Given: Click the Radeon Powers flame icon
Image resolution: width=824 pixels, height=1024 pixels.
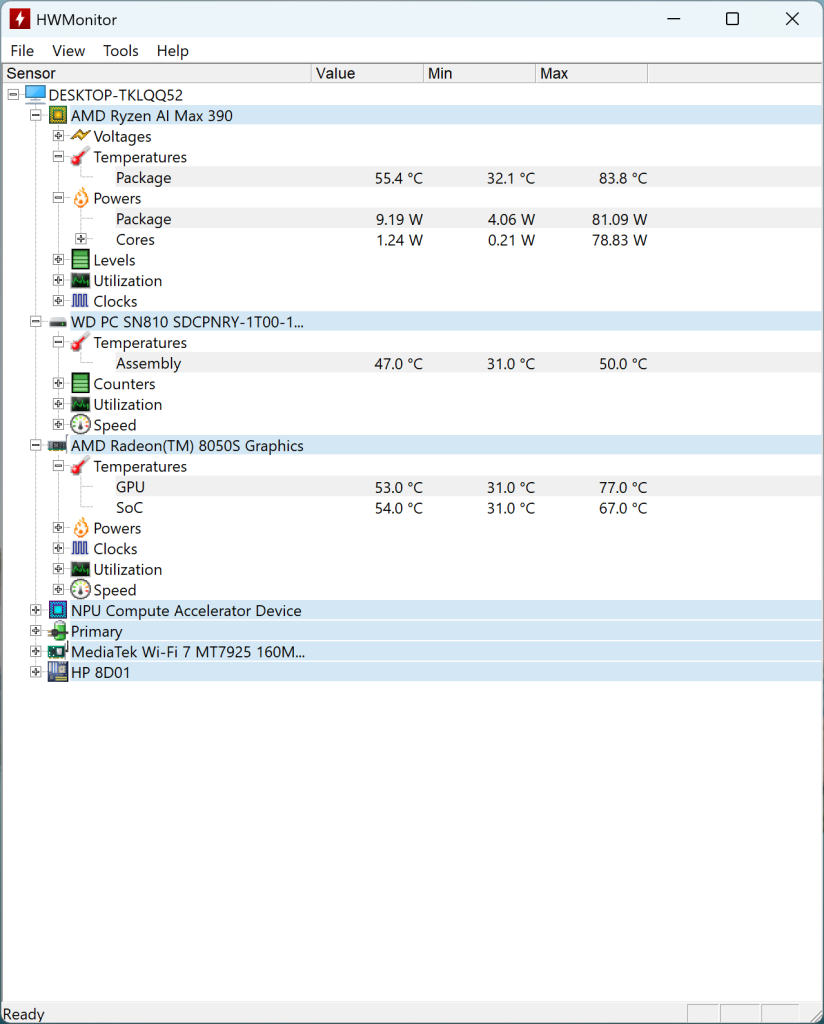Looking at the screenshot, I should pos(80,528).
